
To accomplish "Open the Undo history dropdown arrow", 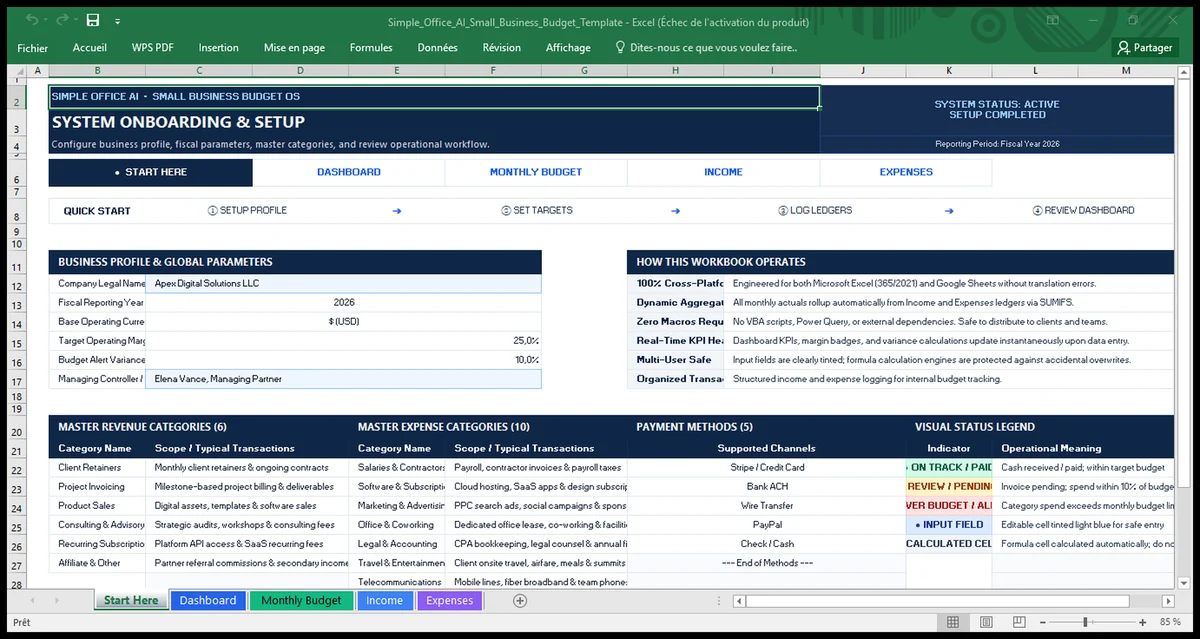I will click(45, 21).
